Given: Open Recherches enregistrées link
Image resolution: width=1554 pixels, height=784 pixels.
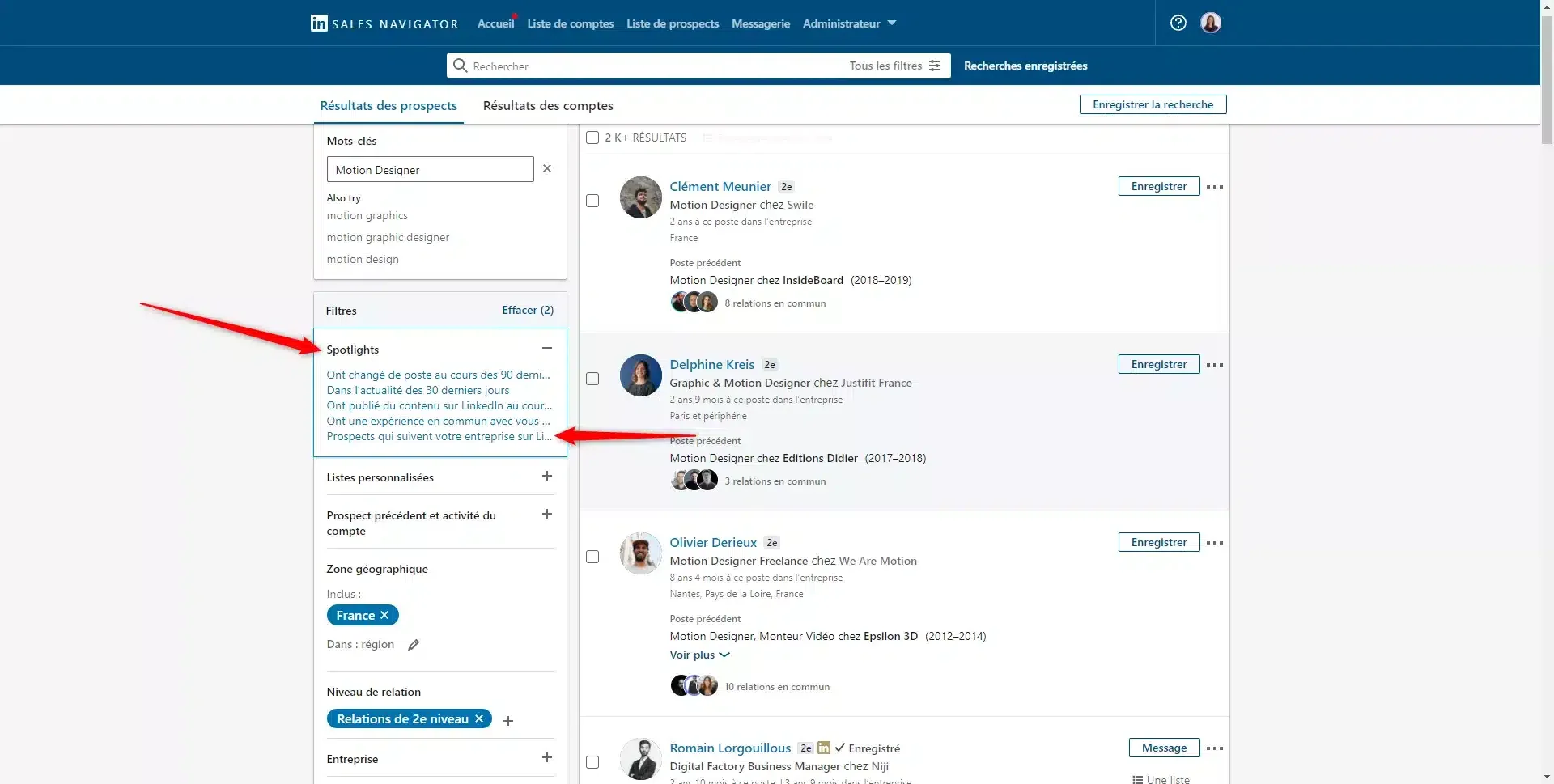Looking at the screenshot, I should pyautogui.click(x=1025, y=66).
